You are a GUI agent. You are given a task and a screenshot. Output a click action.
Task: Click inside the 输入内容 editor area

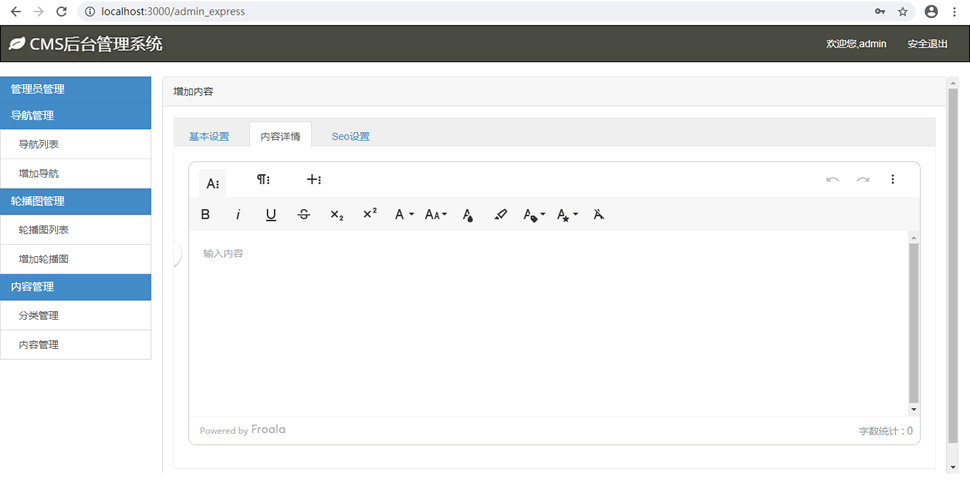click(549, 323)
